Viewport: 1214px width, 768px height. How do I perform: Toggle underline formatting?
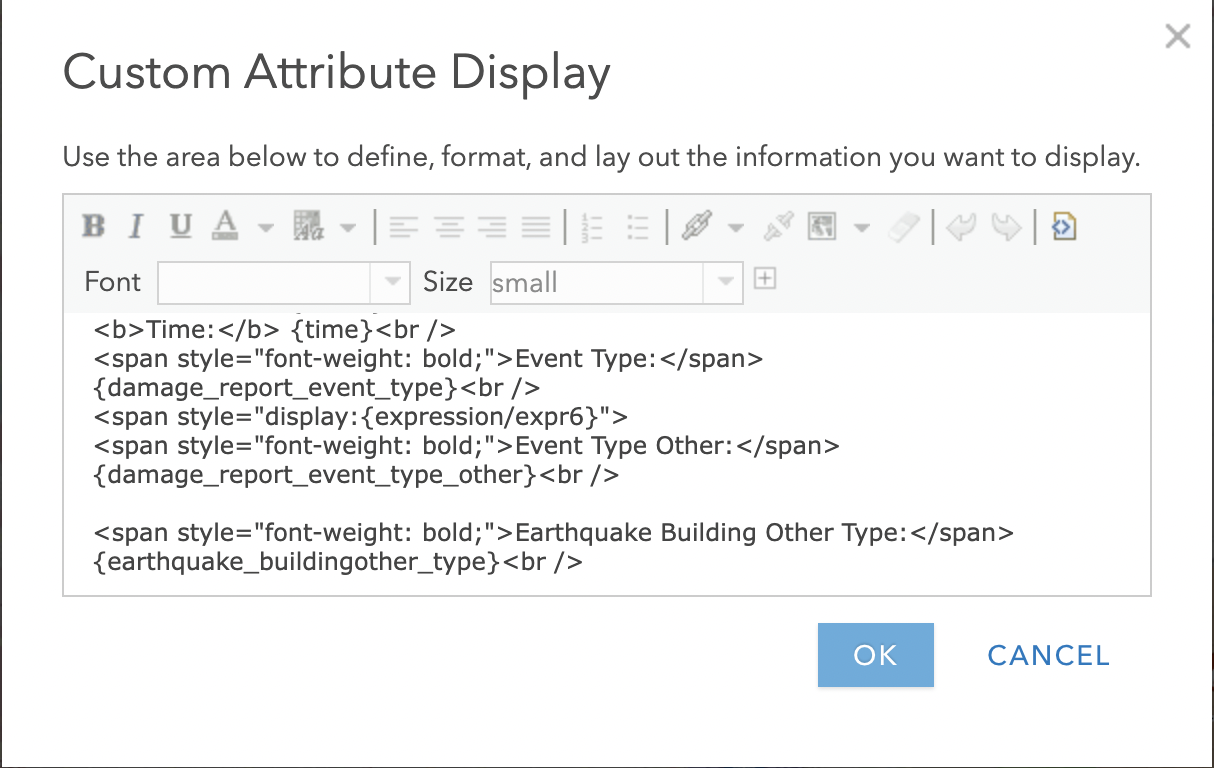pyautogui.click(x=180, y=227)
